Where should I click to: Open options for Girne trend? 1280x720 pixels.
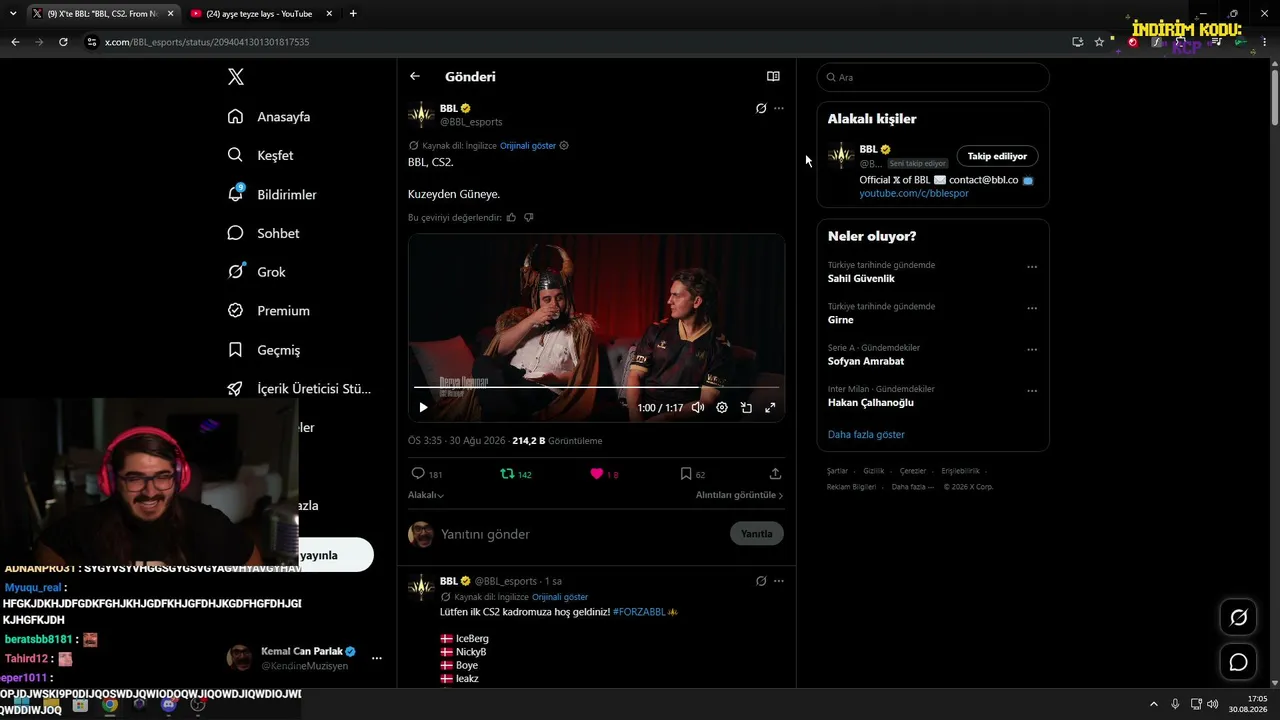tap(1032, 308)
